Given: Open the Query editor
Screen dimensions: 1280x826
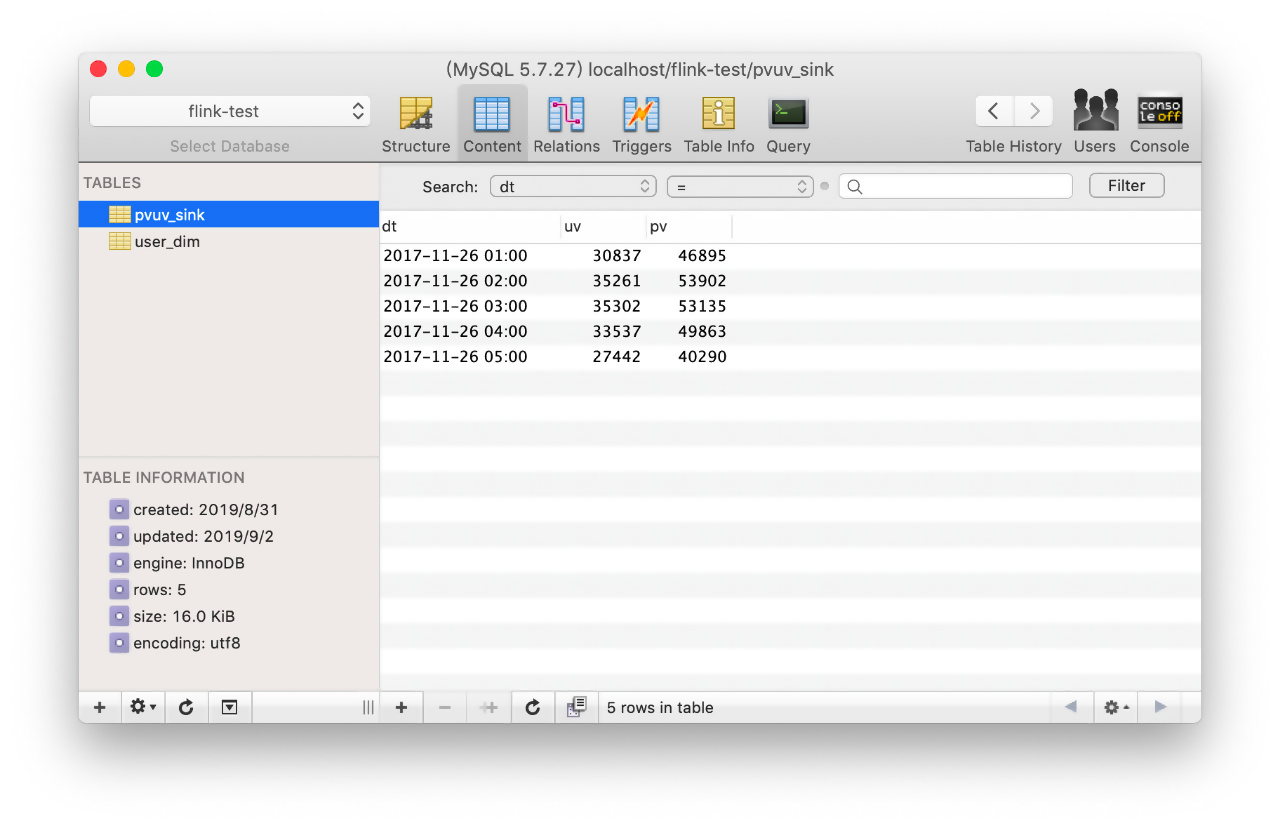Looking at the screenshot, I should 788,124.
